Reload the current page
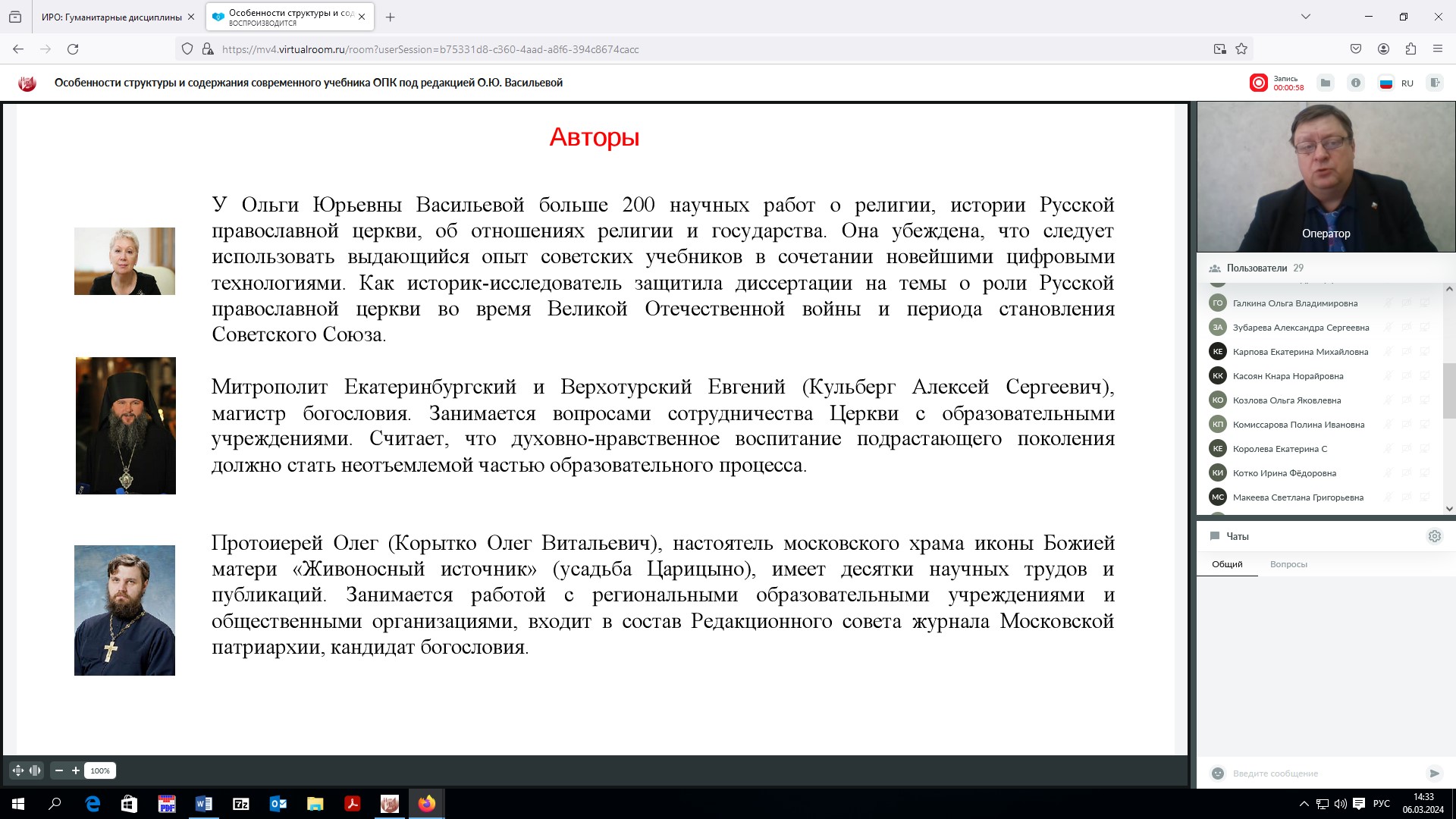This screenshot has width=1456, height=819. click(x=73, y=49)
